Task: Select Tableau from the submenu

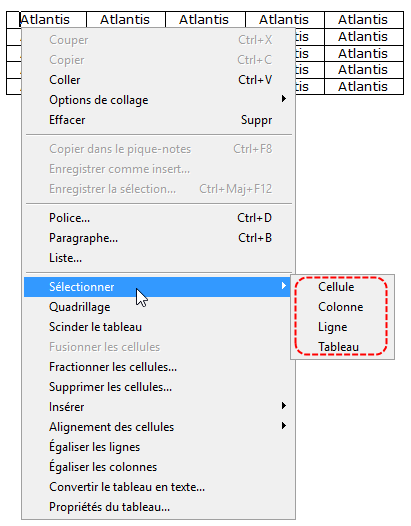Action: click(339, 347)
